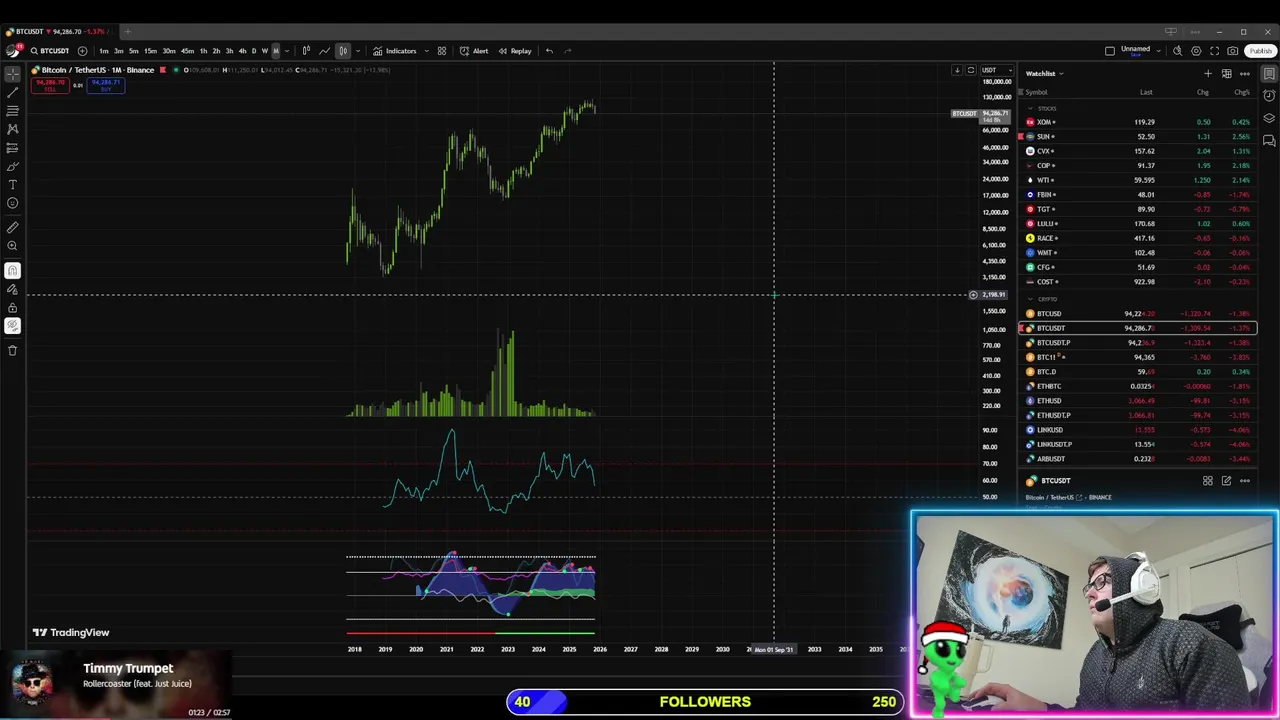Open a new browser tab

pyautogui.click(x=127, y=32)
